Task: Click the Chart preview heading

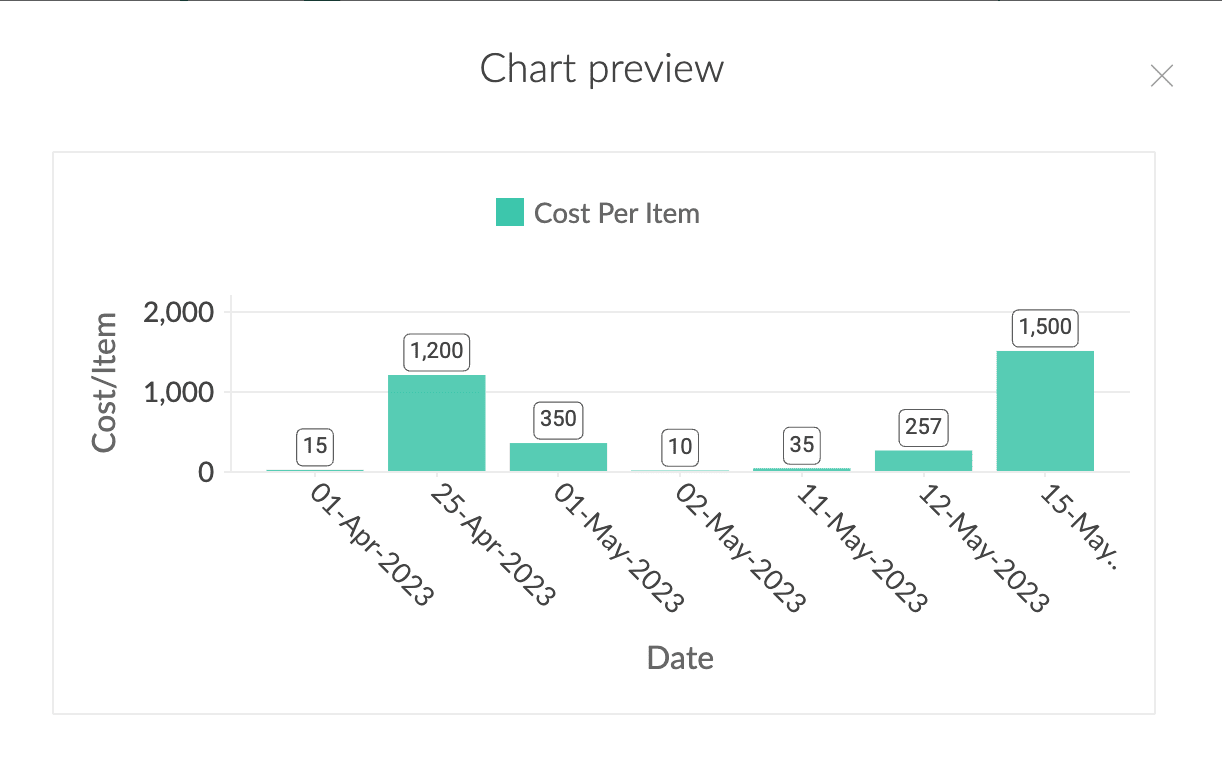Action: 602,69
